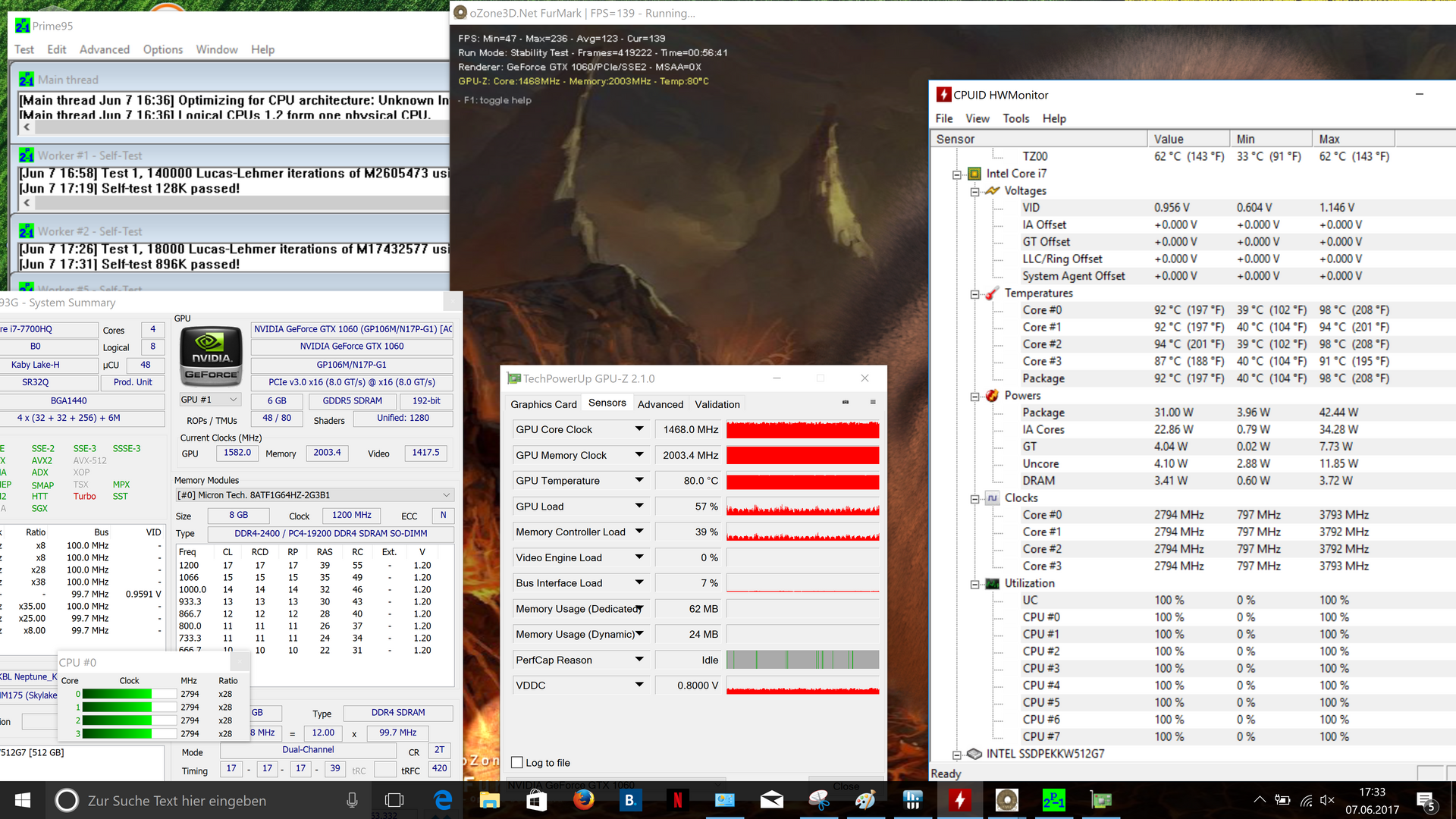Switch to GPU-Z Graphics Card tab
1456x819 pixels.
click(x=543, y=404)
